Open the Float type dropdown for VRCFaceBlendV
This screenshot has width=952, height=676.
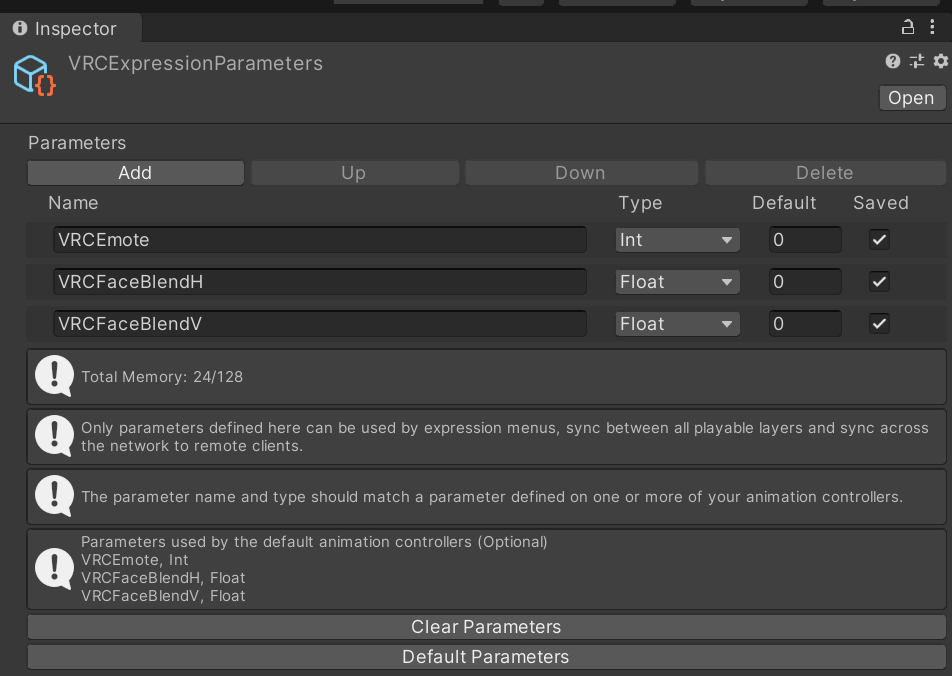pyautogui.click(x=678, y=323)
